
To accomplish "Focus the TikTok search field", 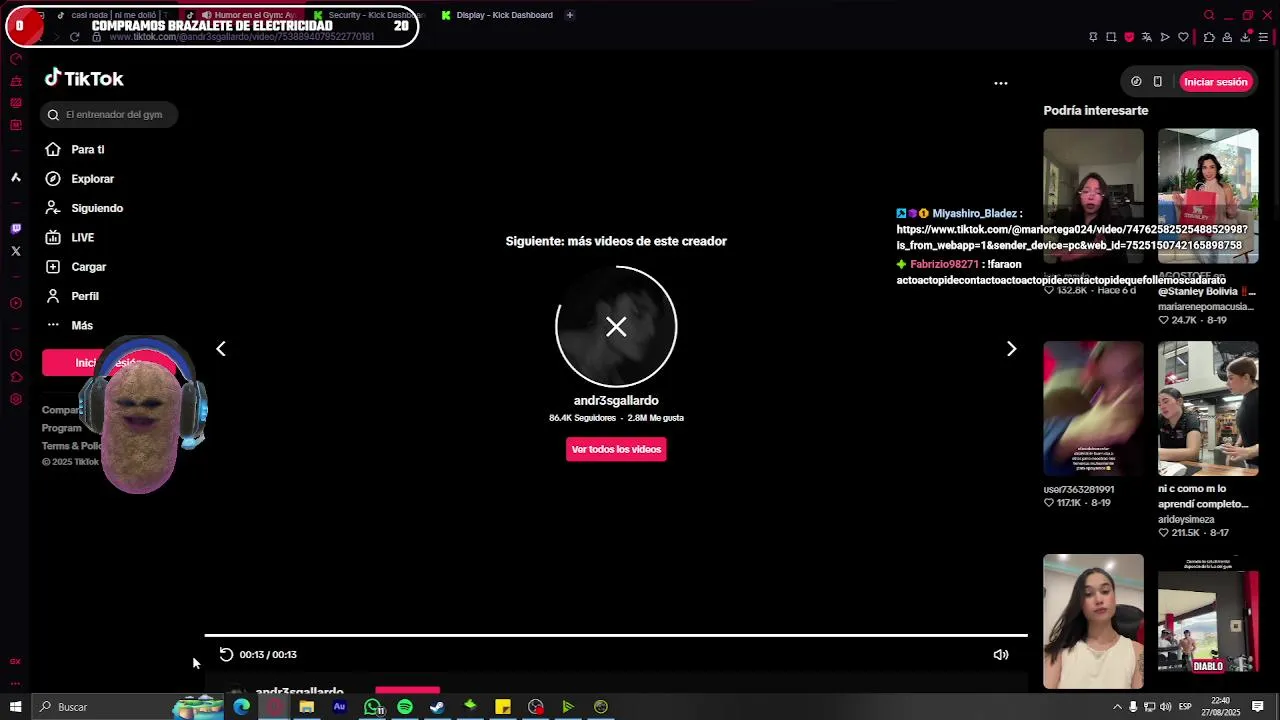I will tap(109, 115).
